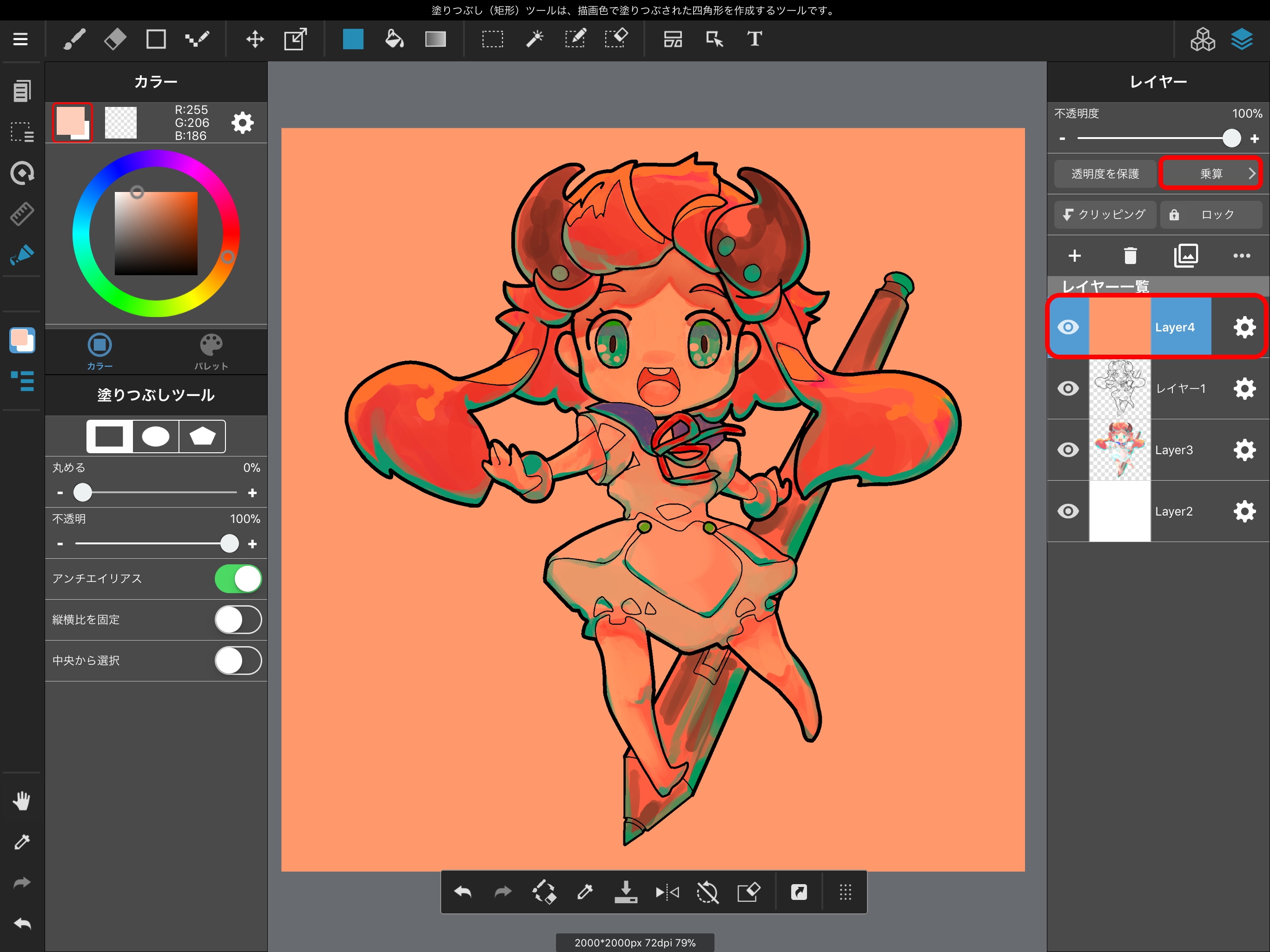
Task: Enable the 中央から選択 switch
Action: (x=238, y=661)
